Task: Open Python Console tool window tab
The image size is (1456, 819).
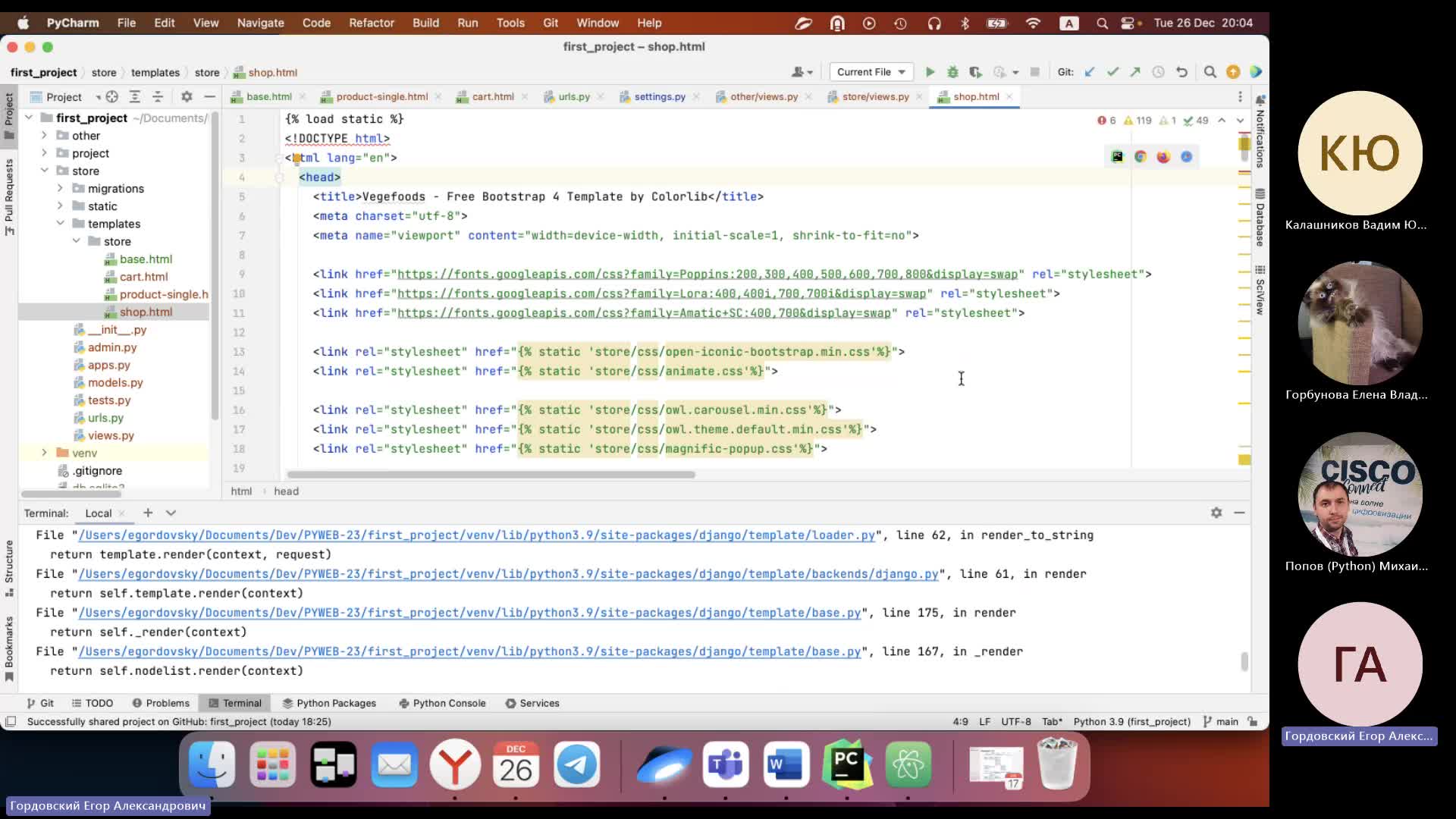Action: [442, 703]
